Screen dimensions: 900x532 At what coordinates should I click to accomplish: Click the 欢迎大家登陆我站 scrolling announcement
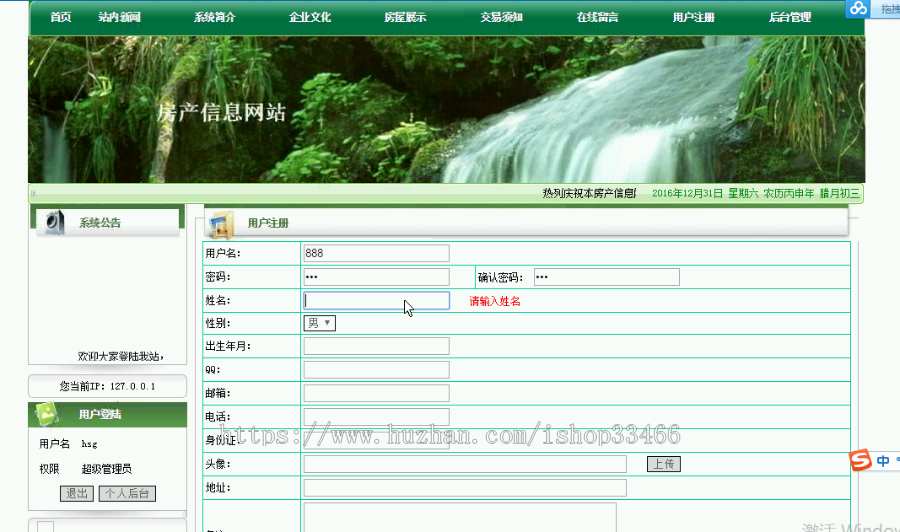click(x=121, y=356)
